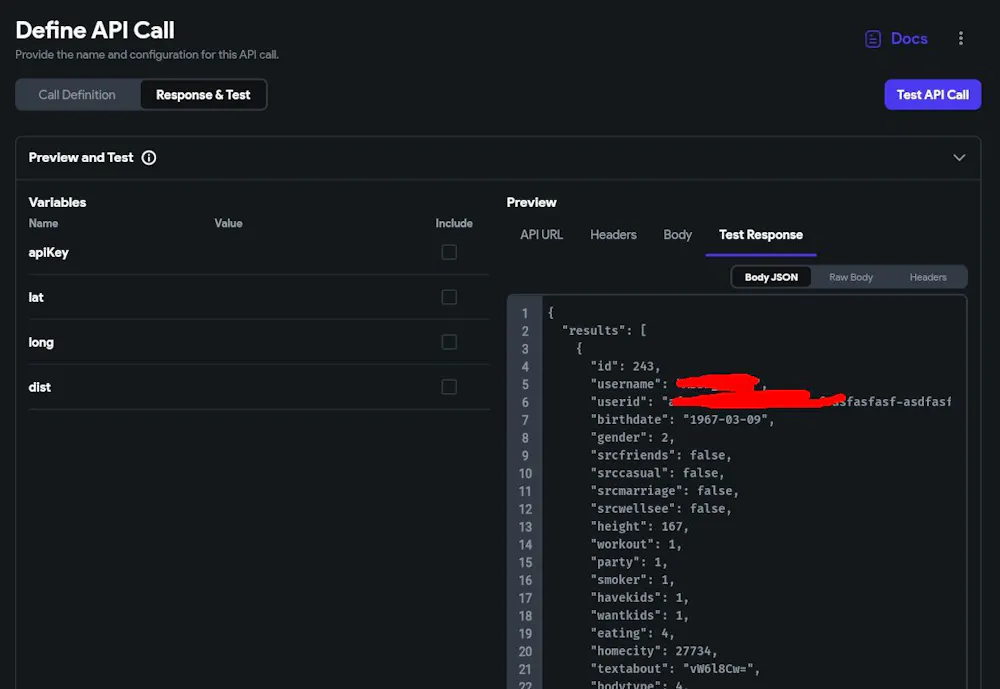This screenshot has width=1000, height=689.
Task: Open the three-dot more options menu
Action: point(960,38)
